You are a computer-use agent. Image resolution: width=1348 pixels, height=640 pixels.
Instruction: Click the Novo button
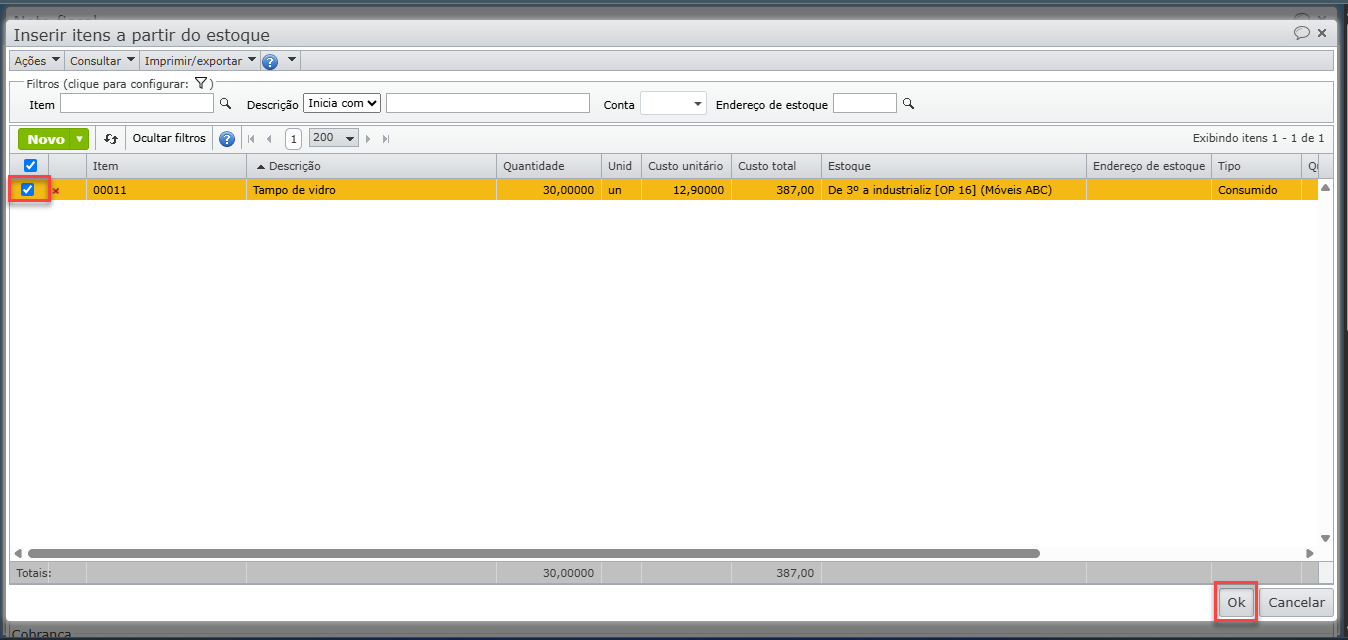point(46,140)
